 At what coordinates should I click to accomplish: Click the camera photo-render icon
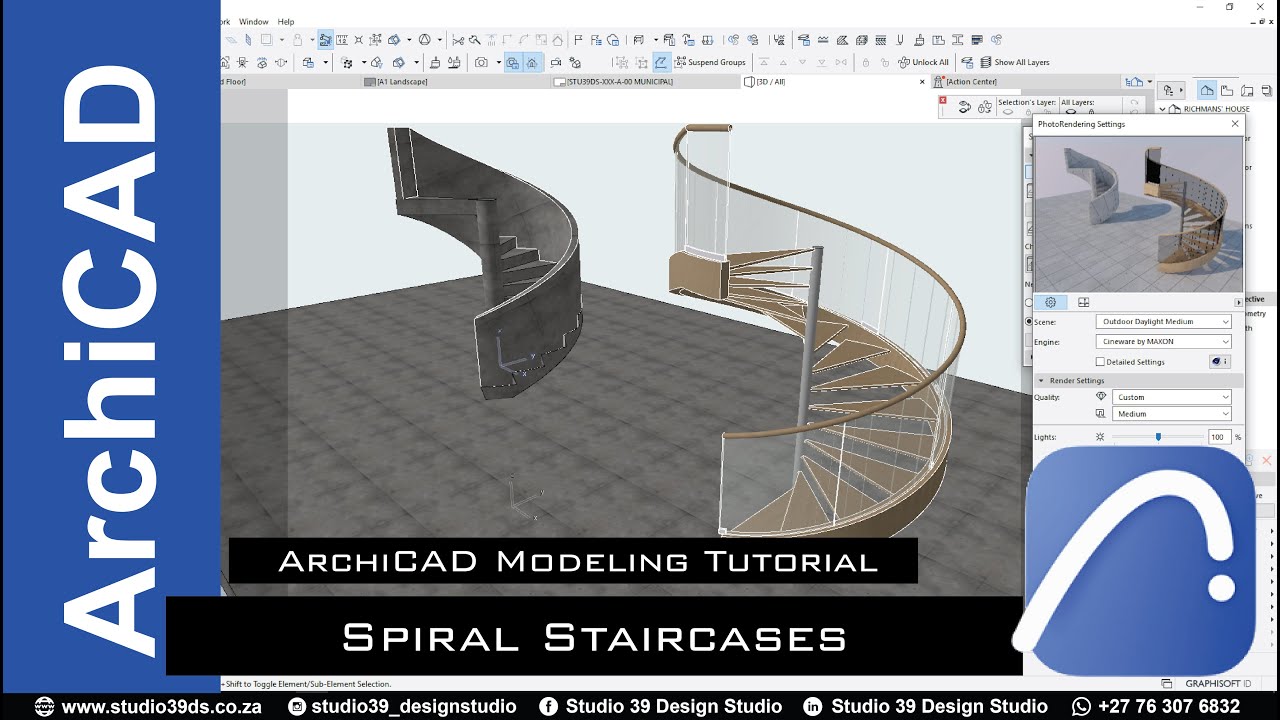tap(481, 62)
